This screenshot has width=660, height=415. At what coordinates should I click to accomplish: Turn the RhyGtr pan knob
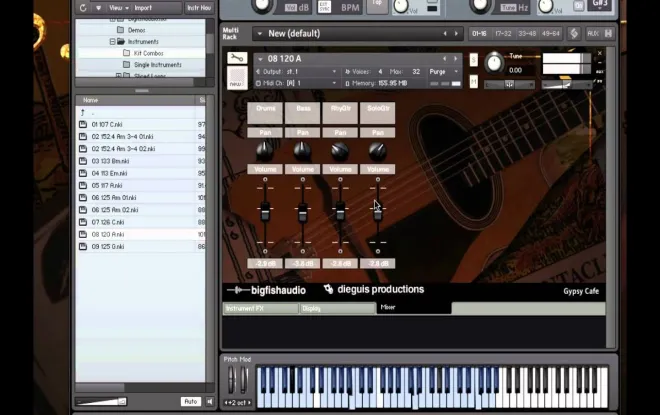pyautogui.click(x=340, y=151)
